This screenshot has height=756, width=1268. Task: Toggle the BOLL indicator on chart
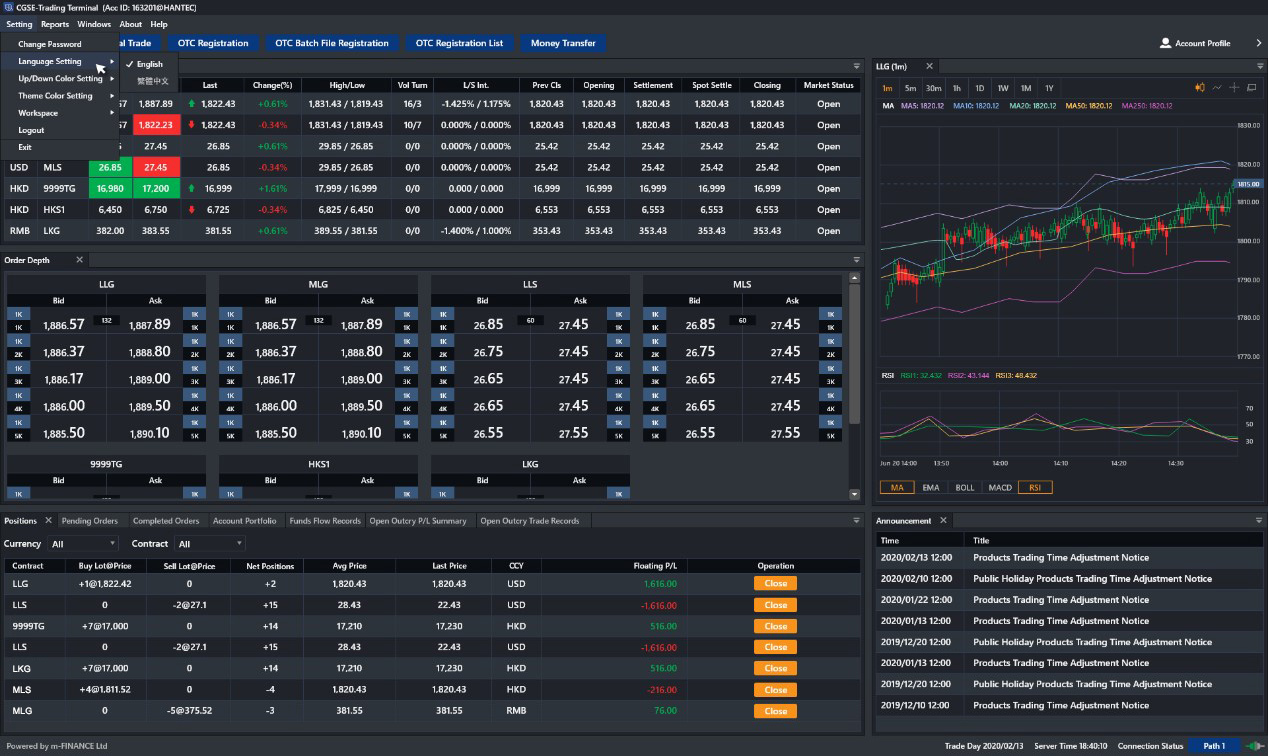coord(964,488)
